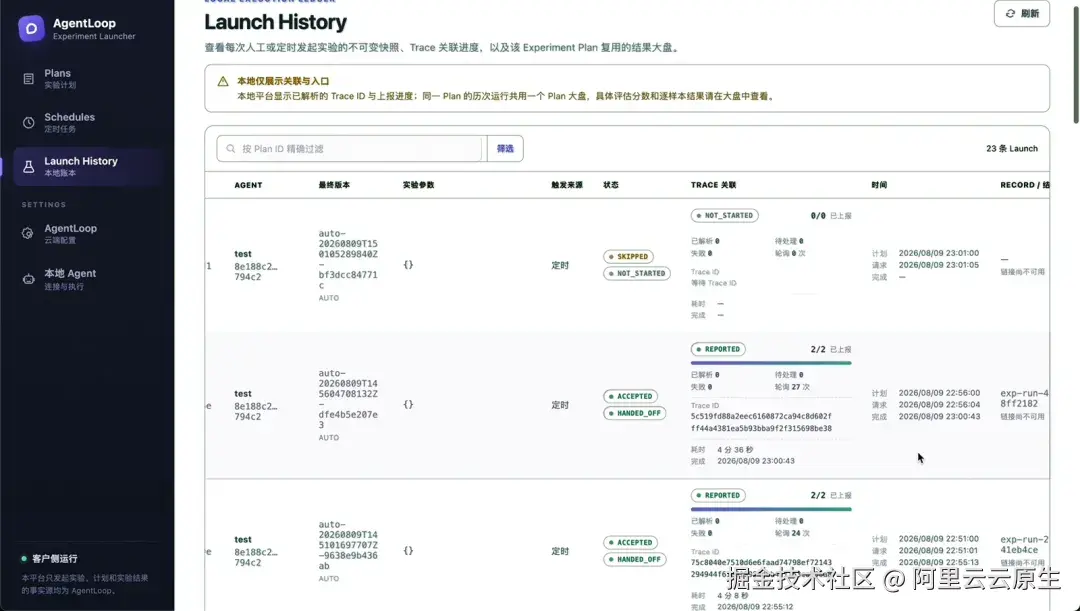Click the NOT_STARTED badge under SKIPPED

[636, 273]
